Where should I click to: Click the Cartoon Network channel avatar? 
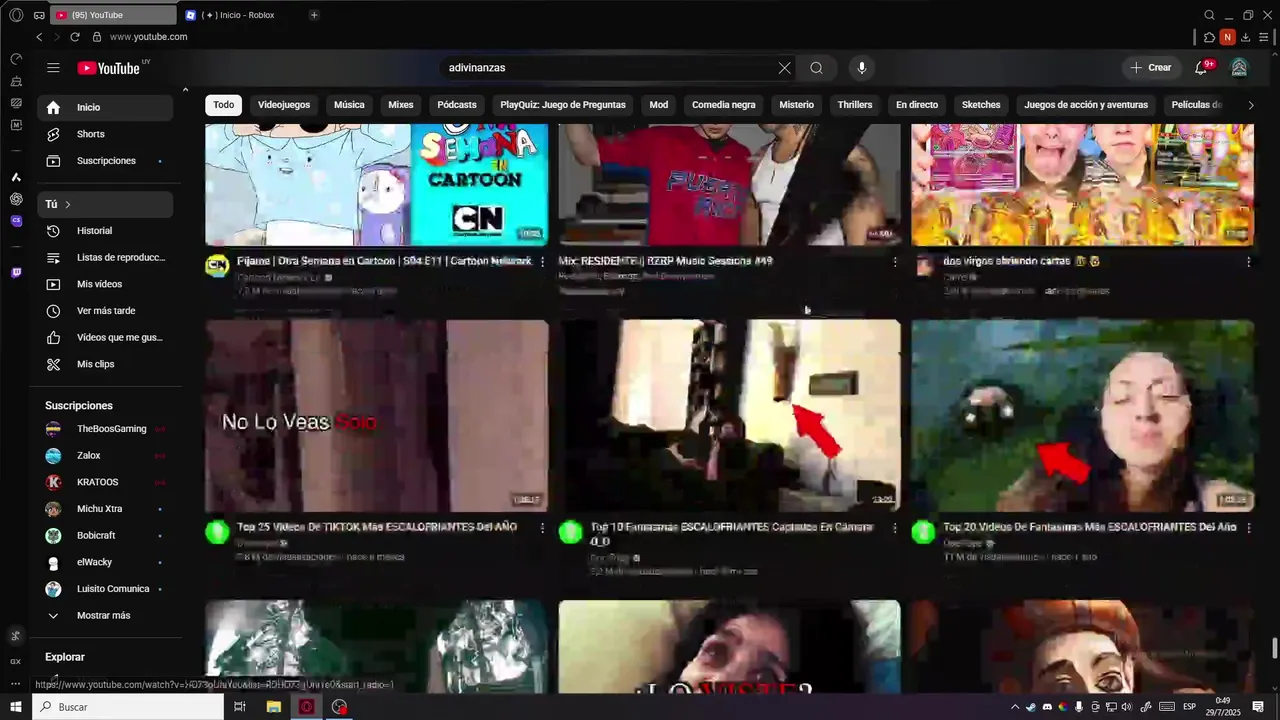(217, 266)
